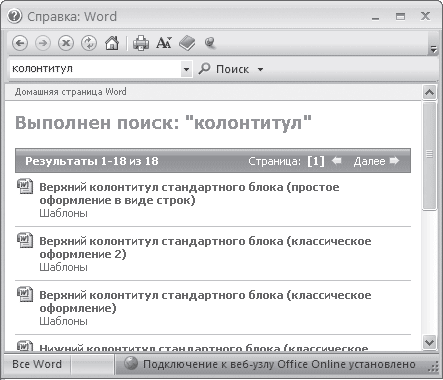Go to previous results page arrow
The width and height of the screenshot is (443, 380).
tap(337, 161)
